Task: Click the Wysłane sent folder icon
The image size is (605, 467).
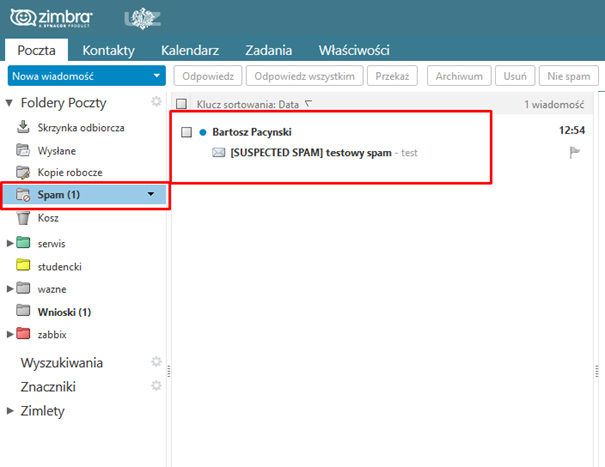Action: click(x=24, y=149)
